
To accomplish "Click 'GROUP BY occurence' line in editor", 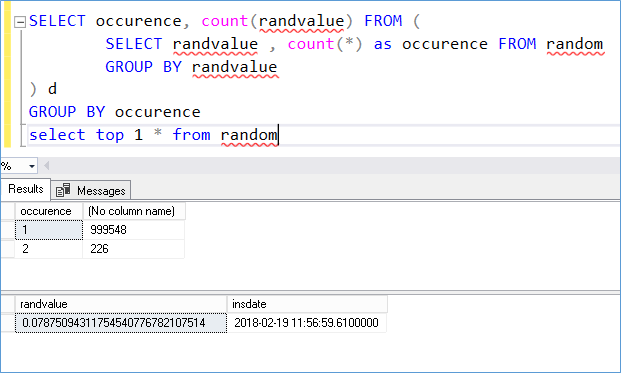I will click(114, 112).
